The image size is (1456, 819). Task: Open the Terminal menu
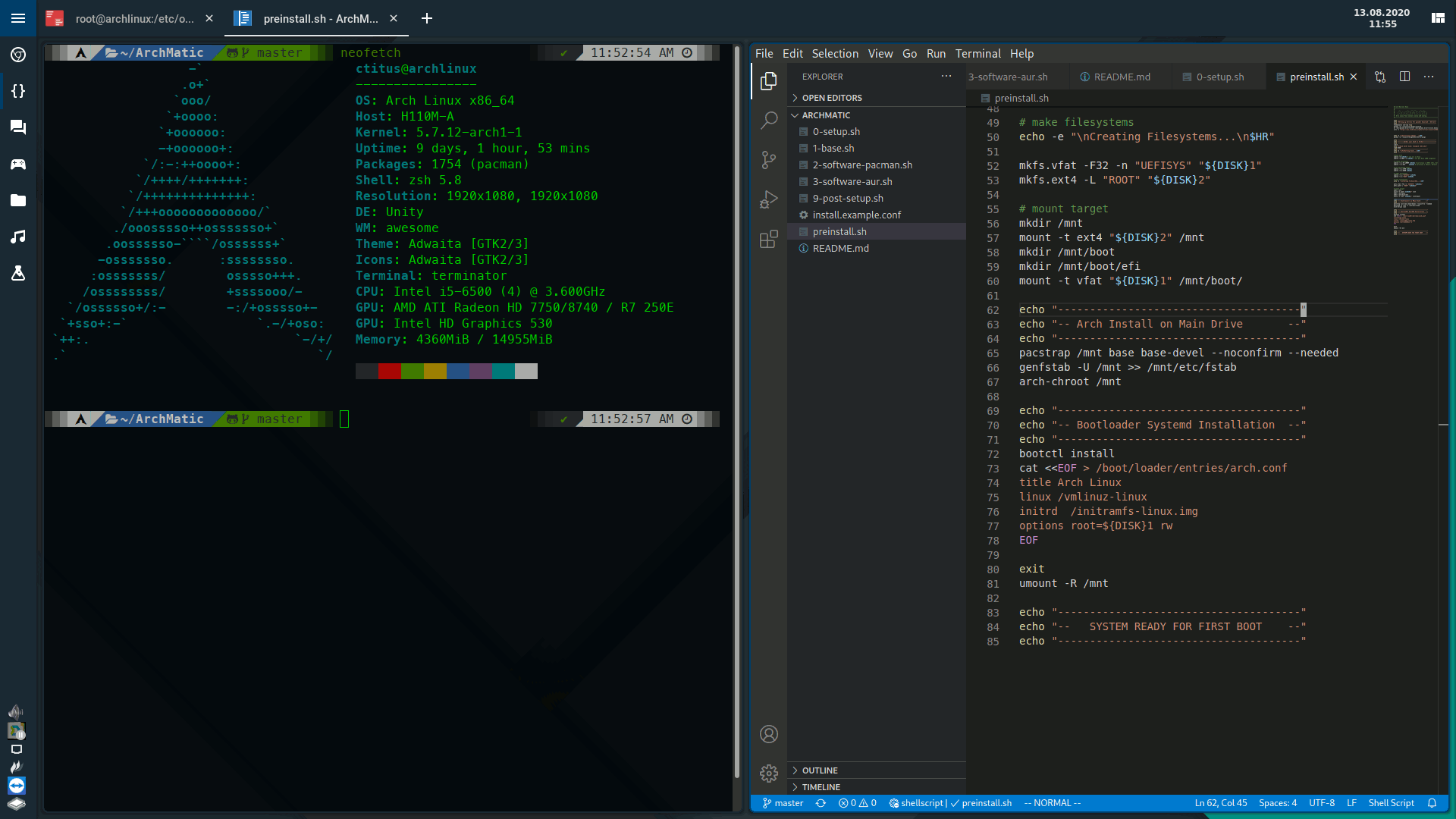point(977,54)
